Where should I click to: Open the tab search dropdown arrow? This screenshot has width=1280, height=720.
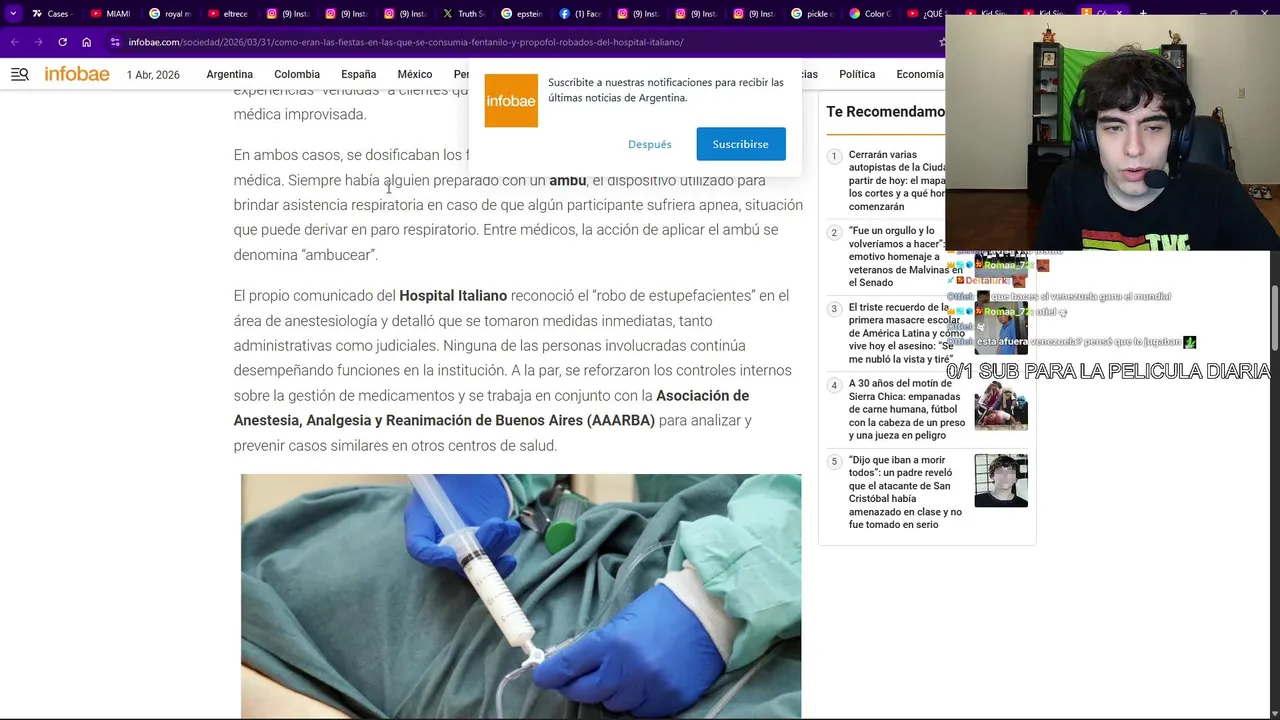tap(13, 14)
